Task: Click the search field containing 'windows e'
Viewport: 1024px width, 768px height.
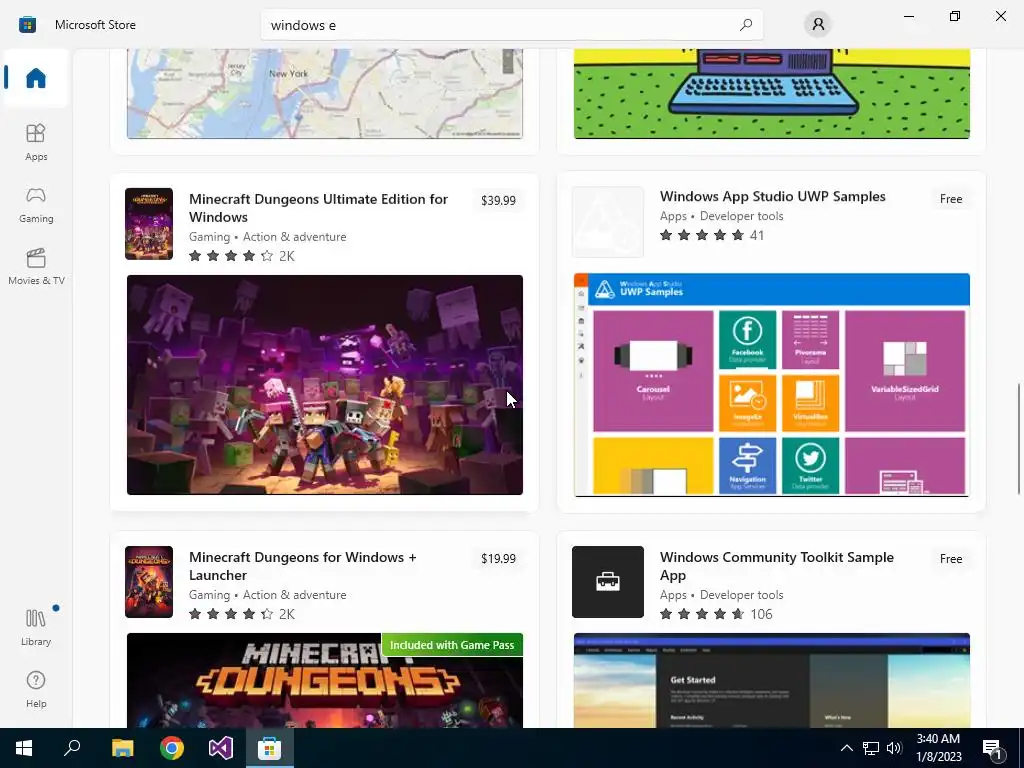Action: [x=511, y=25]
